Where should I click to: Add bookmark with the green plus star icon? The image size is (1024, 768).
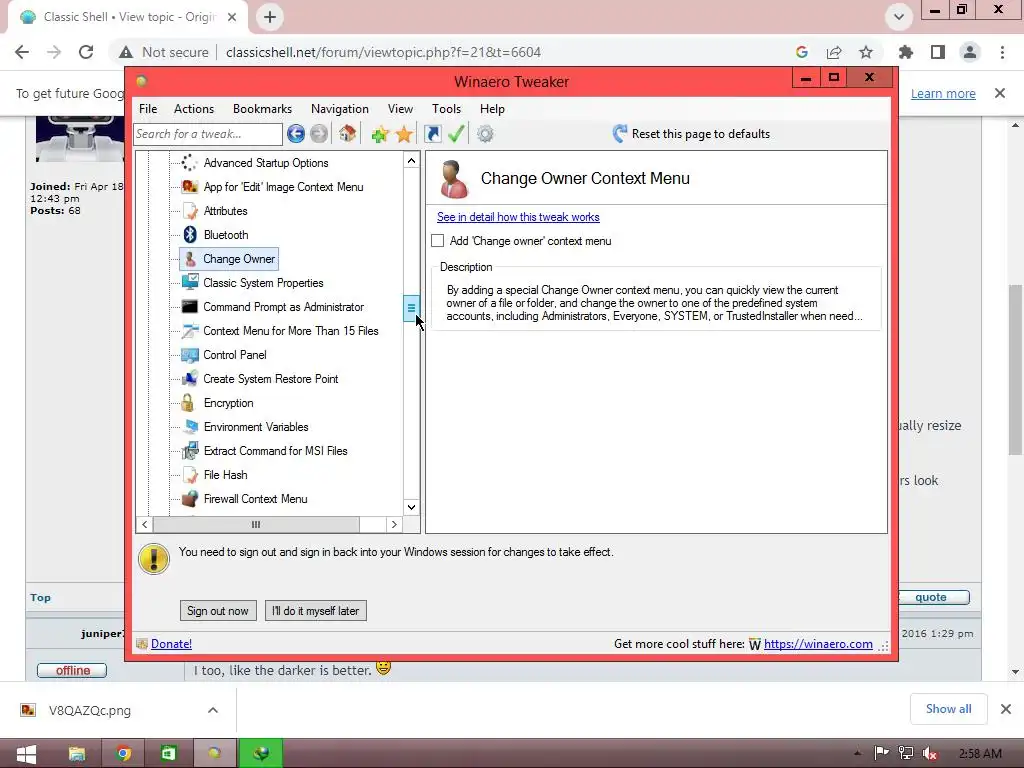click(380, 135)
